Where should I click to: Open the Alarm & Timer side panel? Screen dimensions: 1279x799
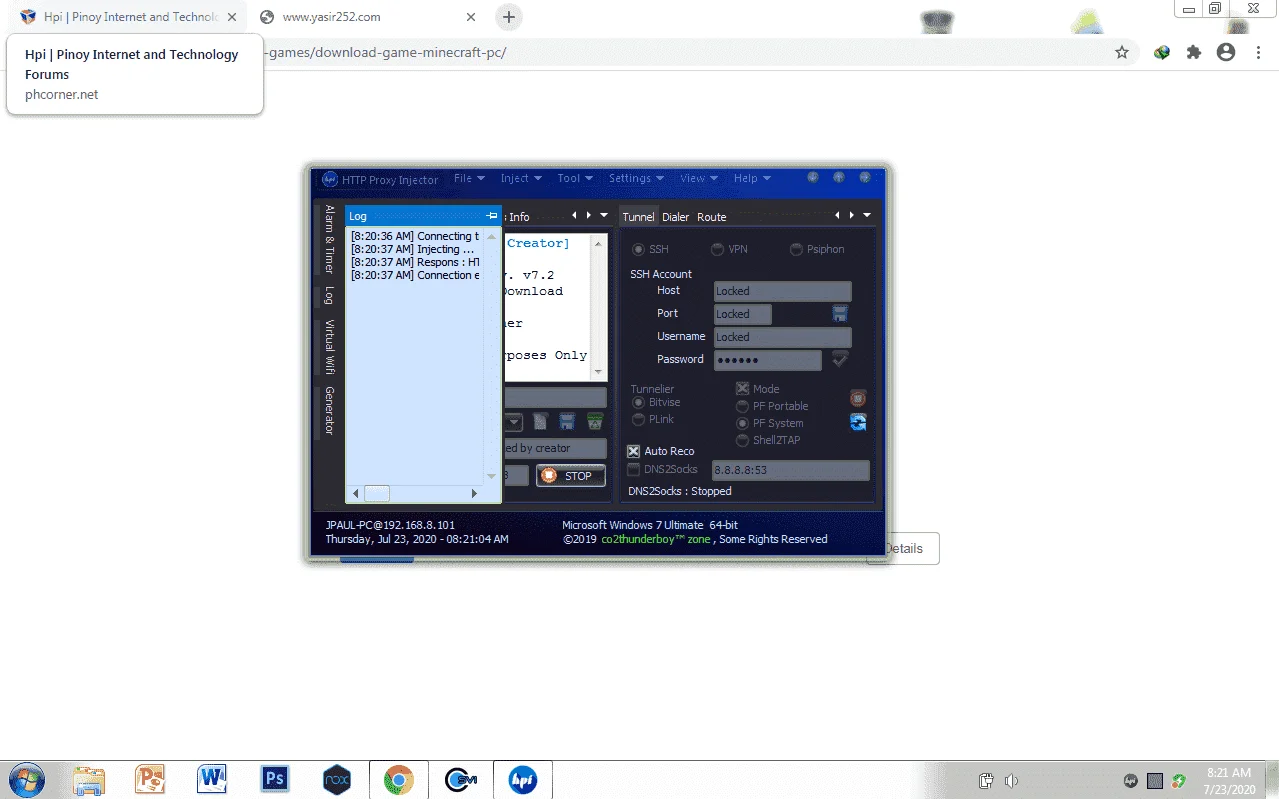point(329,239)
